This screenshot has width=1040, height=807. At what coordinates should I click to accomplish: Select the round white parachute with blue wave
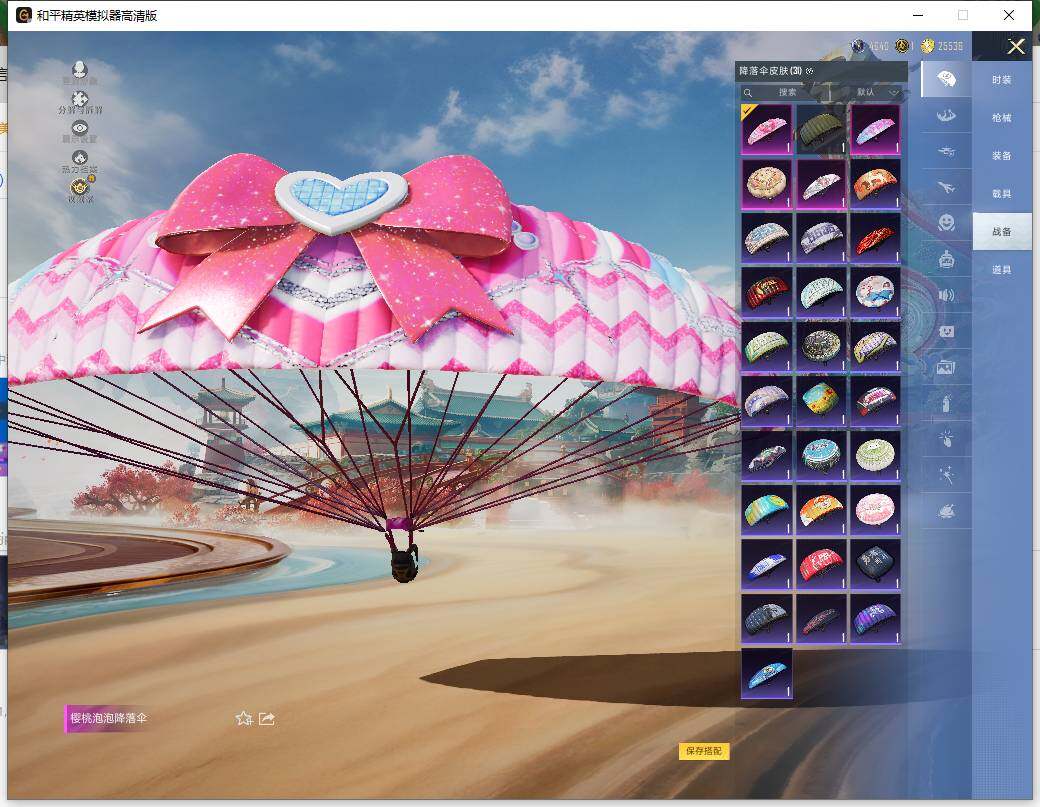point(875,292)
